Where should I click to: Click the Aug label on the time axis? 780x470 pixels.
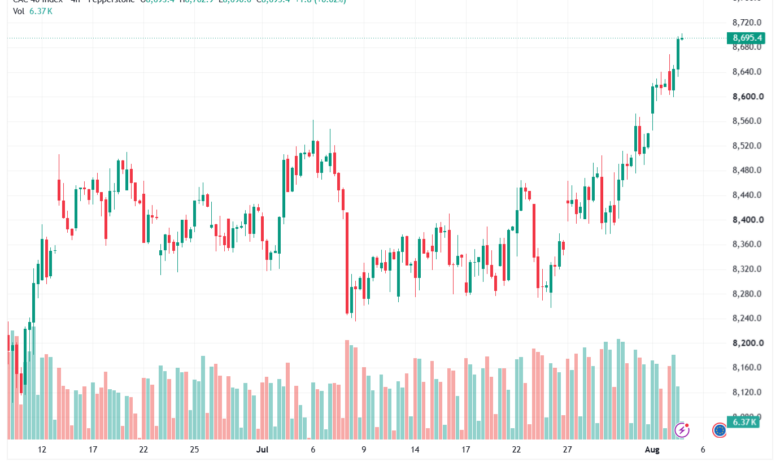652,450
